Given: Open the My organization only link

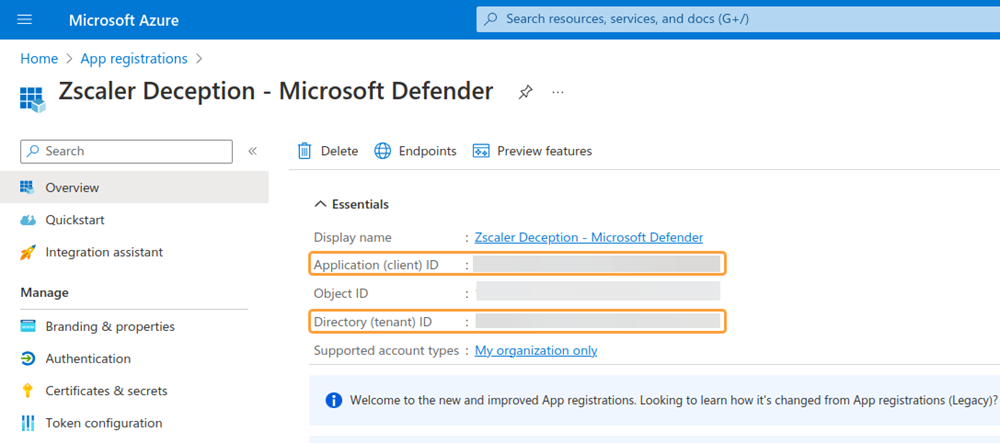Looking at the screenshot, I should click(x=536, y=351).
